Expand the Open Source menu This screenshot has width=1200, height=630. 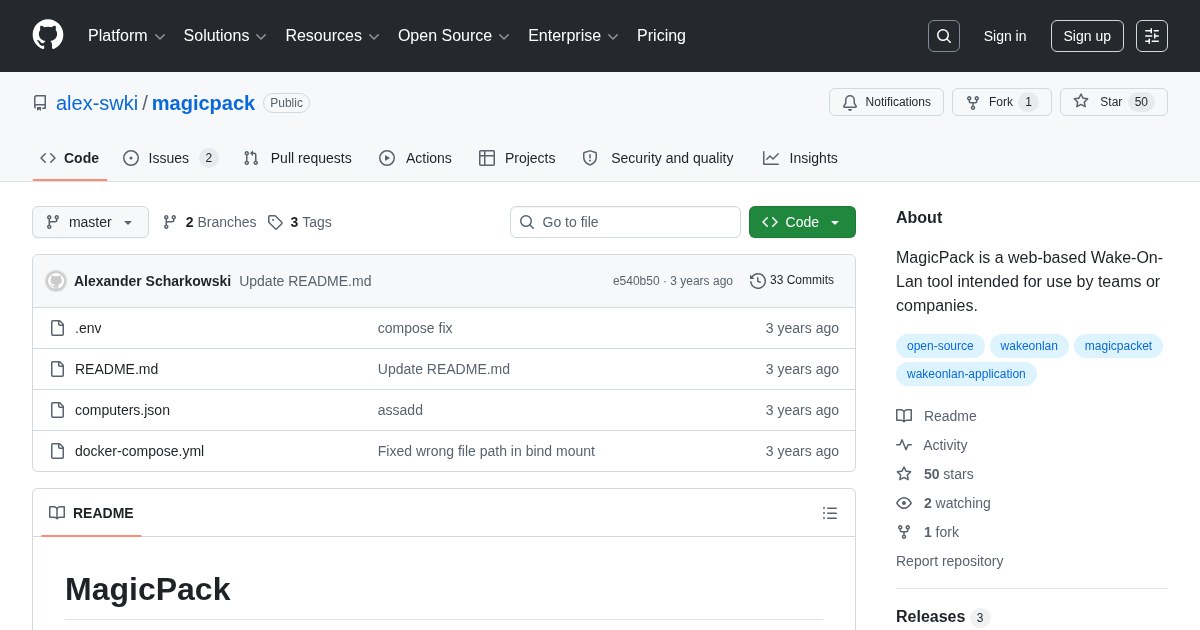(454, 36)
